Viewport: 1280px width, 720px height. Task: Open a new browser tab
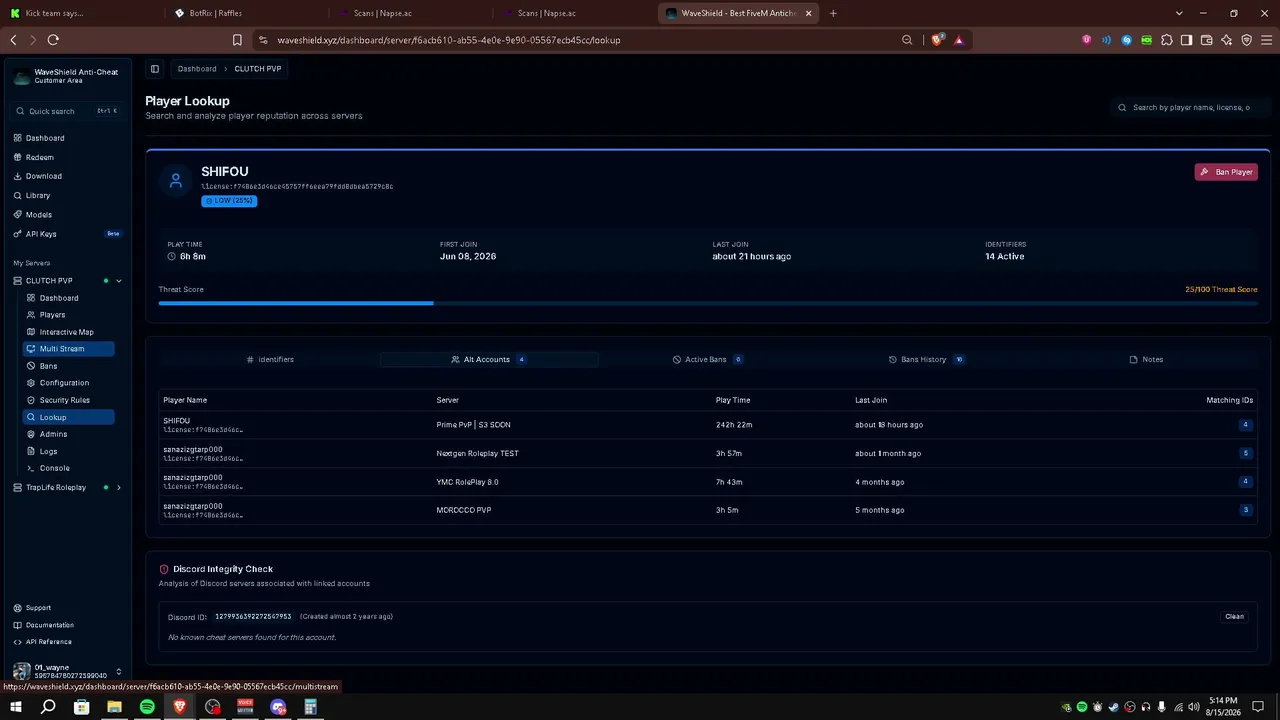click(833, 13)
